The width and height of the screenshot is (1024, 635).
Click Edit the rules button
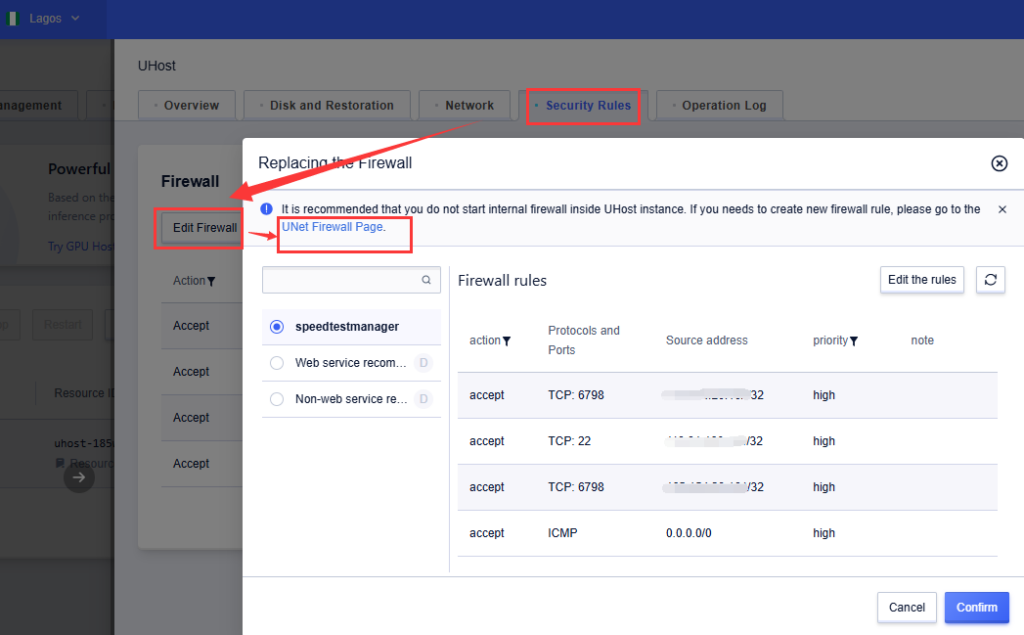pos(921,280)
